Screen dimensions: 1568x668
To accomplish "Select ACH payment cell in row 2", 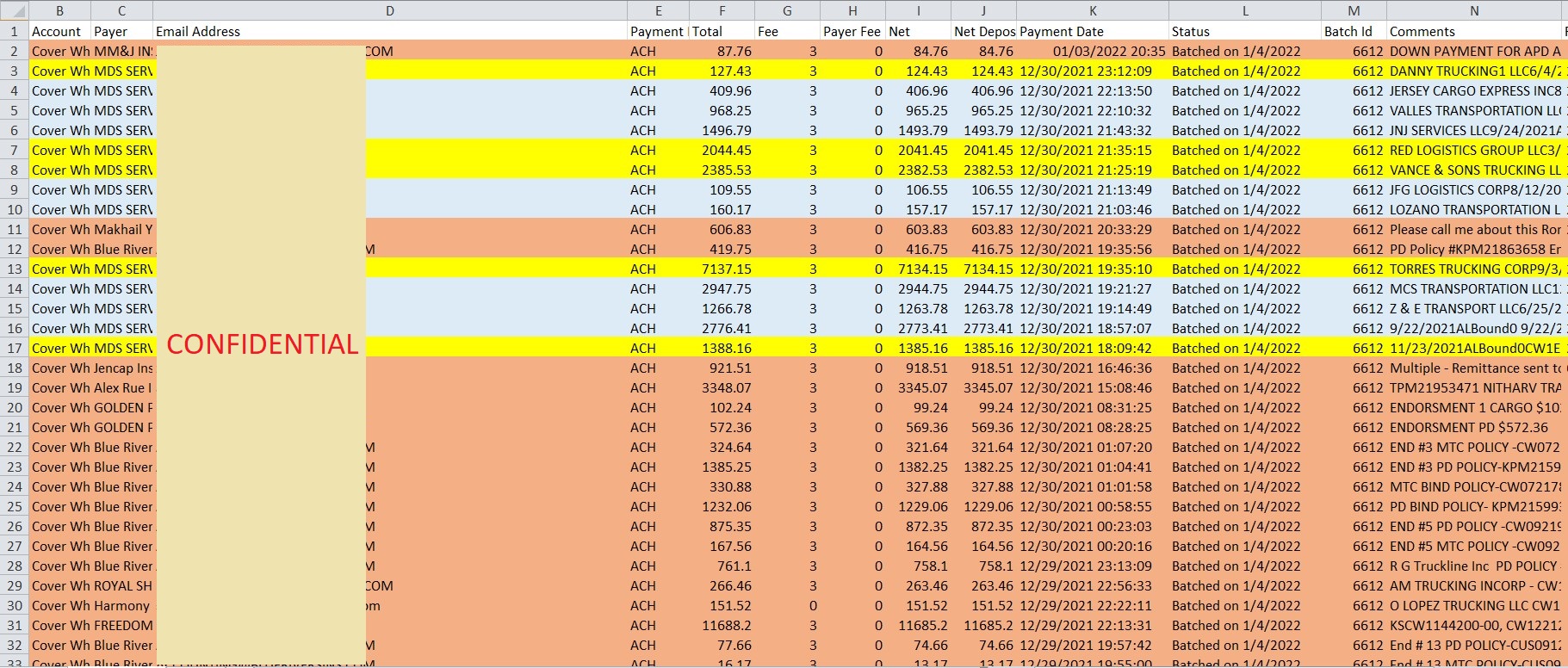I will click(x=658, y=51).
